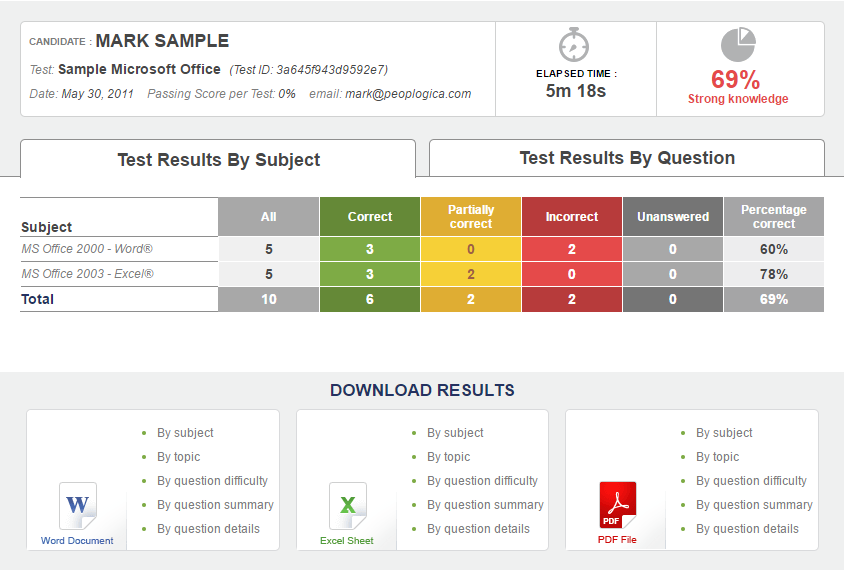Get PDF report By question difficulty
The width and height of the screenshot is (844, 570).
point(751,481)
